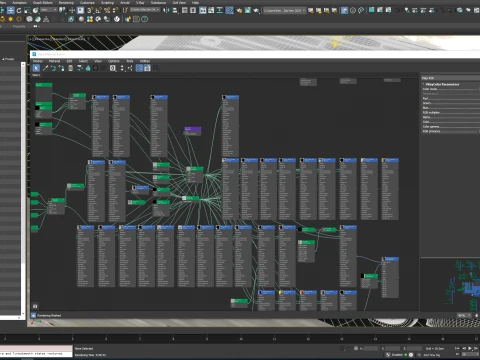
Task: Open the viewport [+] menu label
Action: coord(30,39)
